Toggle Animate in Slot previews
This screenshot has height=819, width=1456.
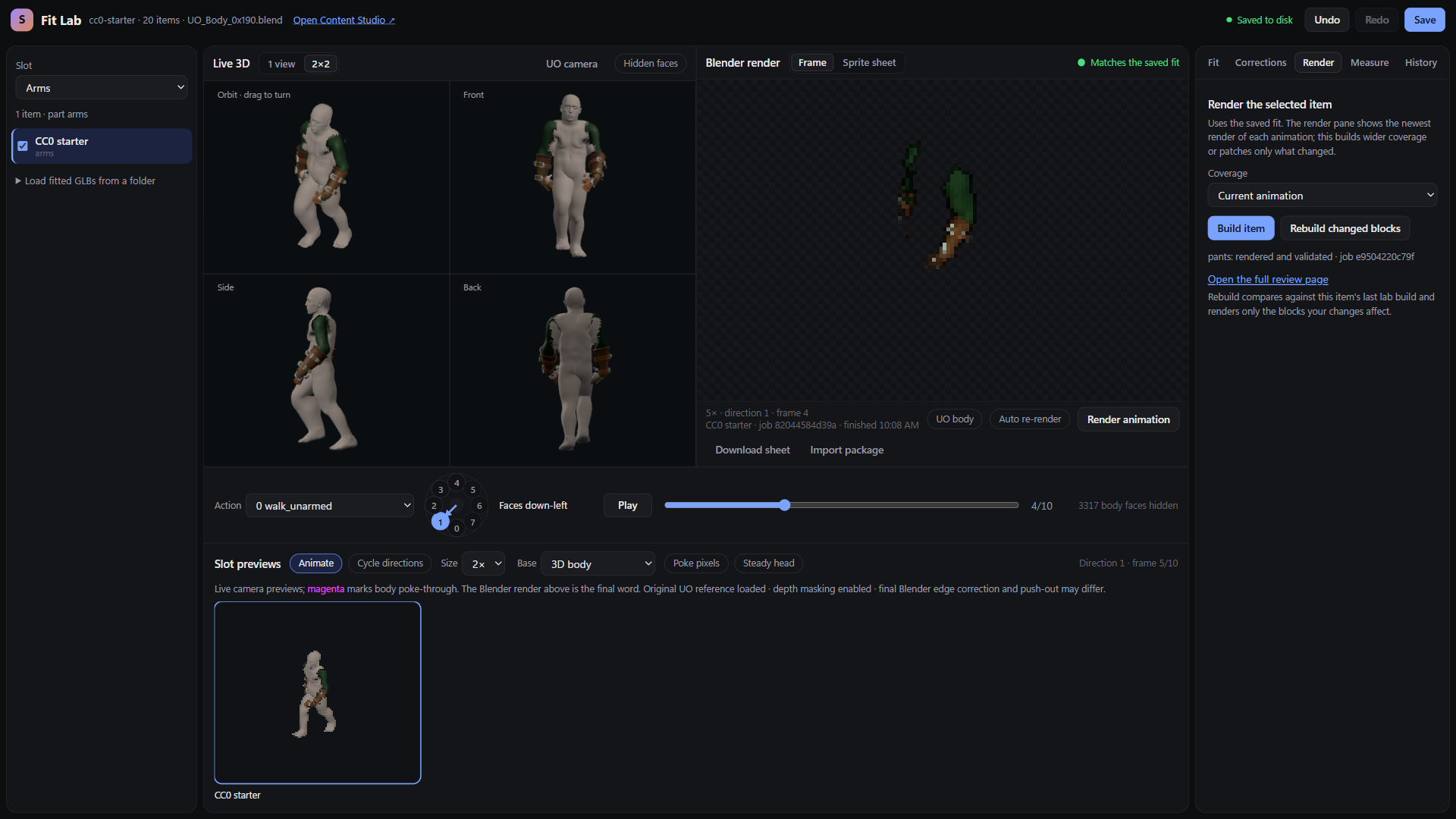pyautogui.click(x=316, y=563)
